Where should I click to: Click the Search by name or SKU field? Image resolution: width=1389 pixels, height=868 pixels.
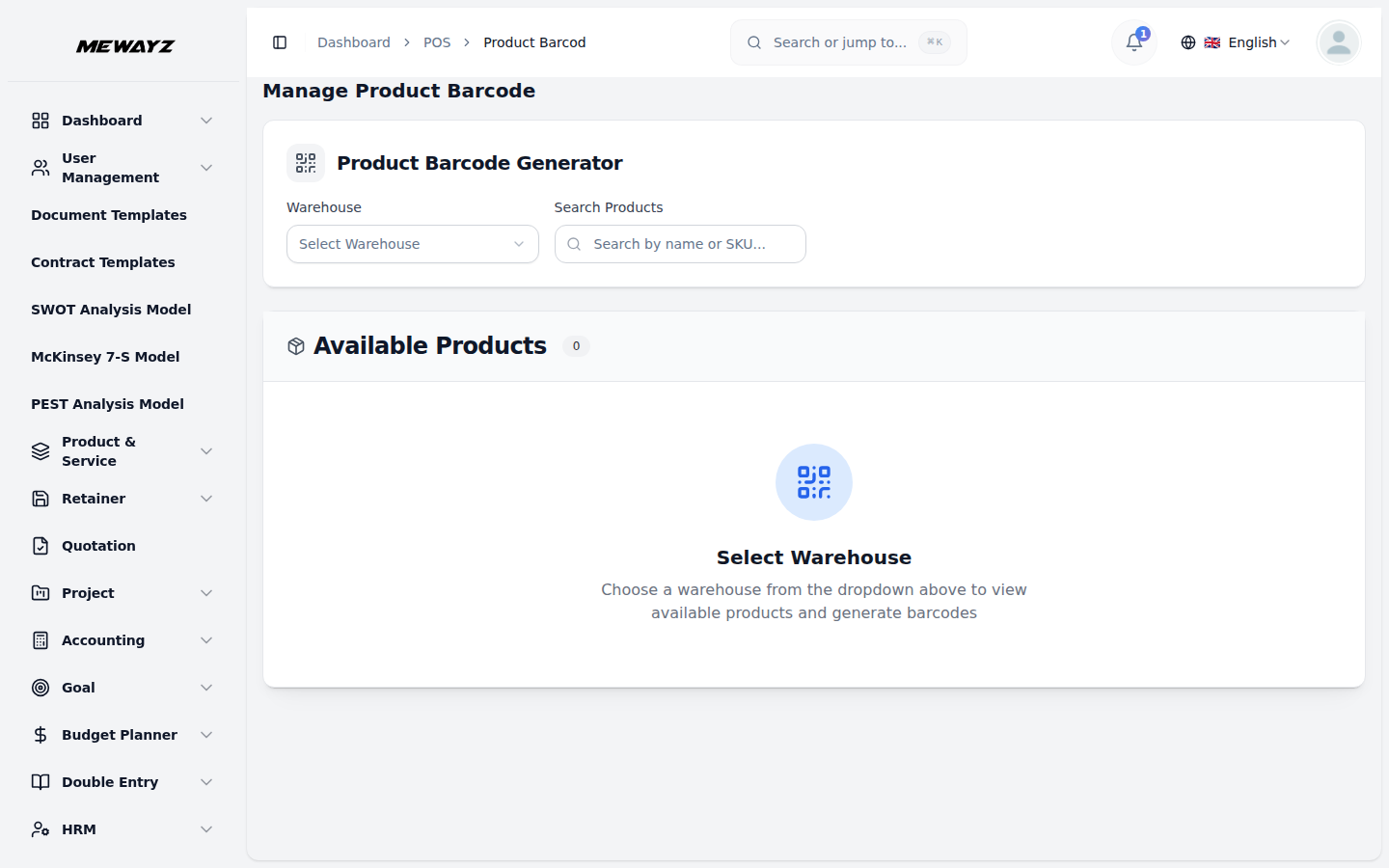[680, 244]
